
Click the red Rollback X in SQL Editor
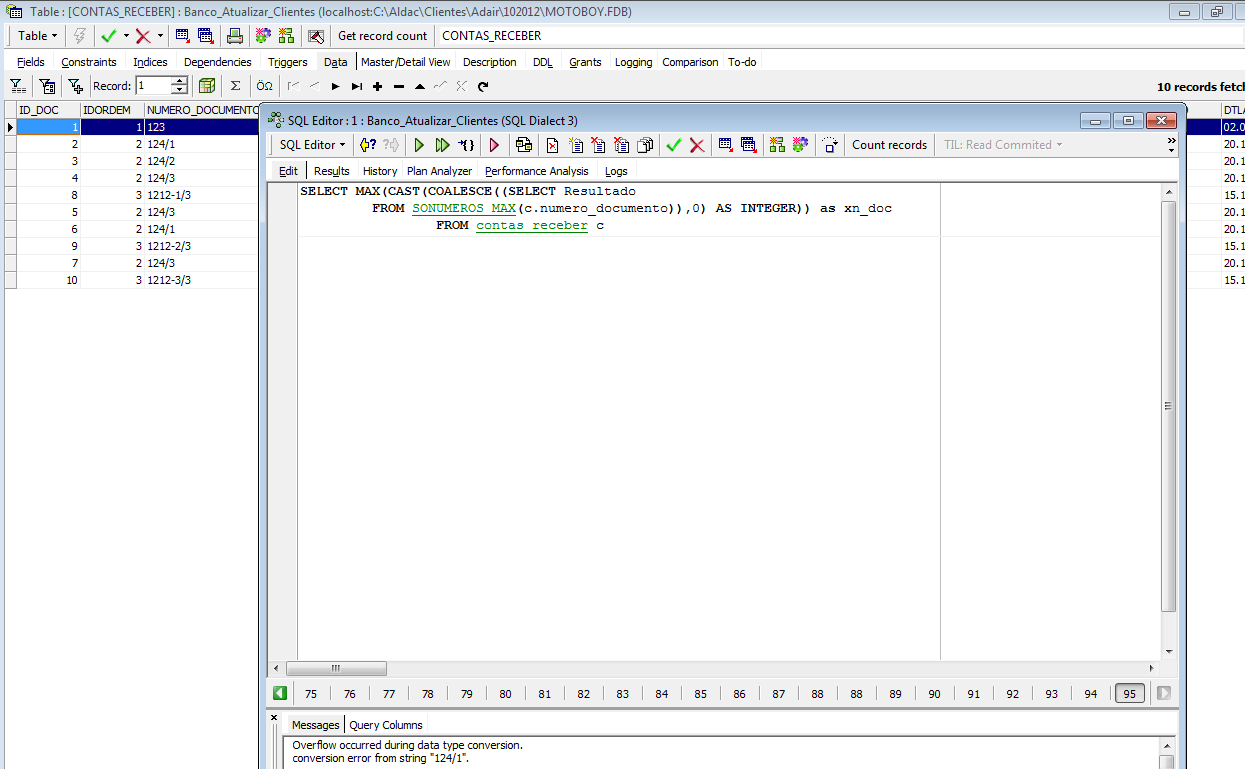(x=697, y=145)
